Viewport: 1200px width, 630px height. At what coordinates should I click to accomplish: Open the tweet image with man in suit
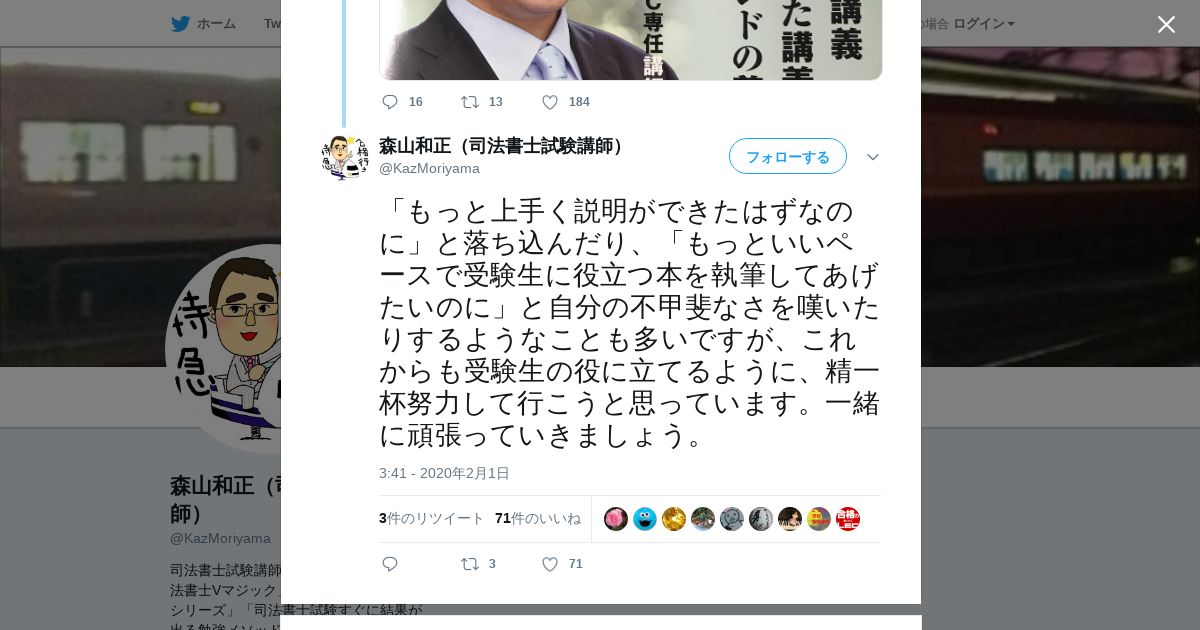[630, 40]
